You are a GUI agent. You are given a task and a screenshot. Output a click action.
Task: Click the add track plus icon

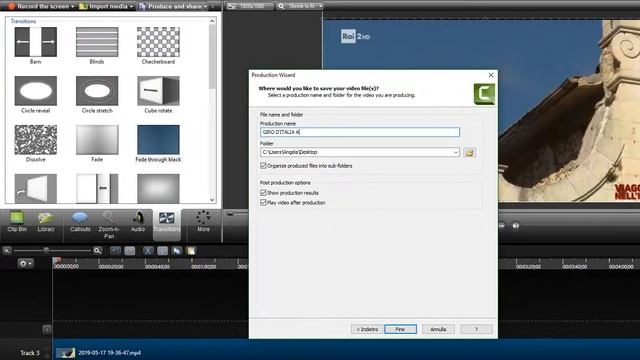pos(47,329)
